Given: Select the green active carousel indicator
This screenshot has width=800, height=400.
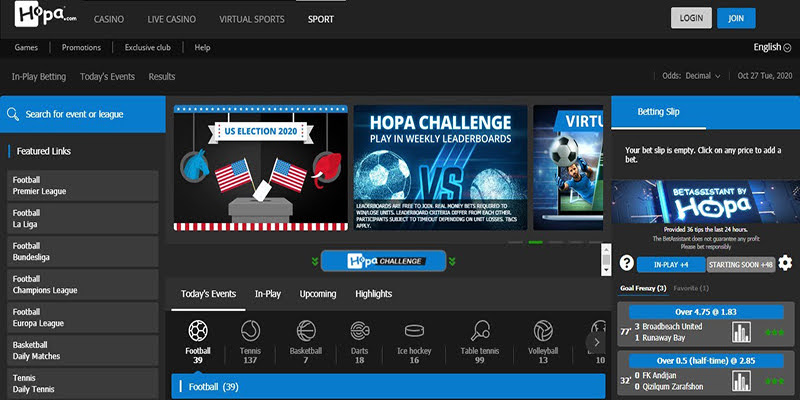Looking at the screenshot, I should click(535, 242).
